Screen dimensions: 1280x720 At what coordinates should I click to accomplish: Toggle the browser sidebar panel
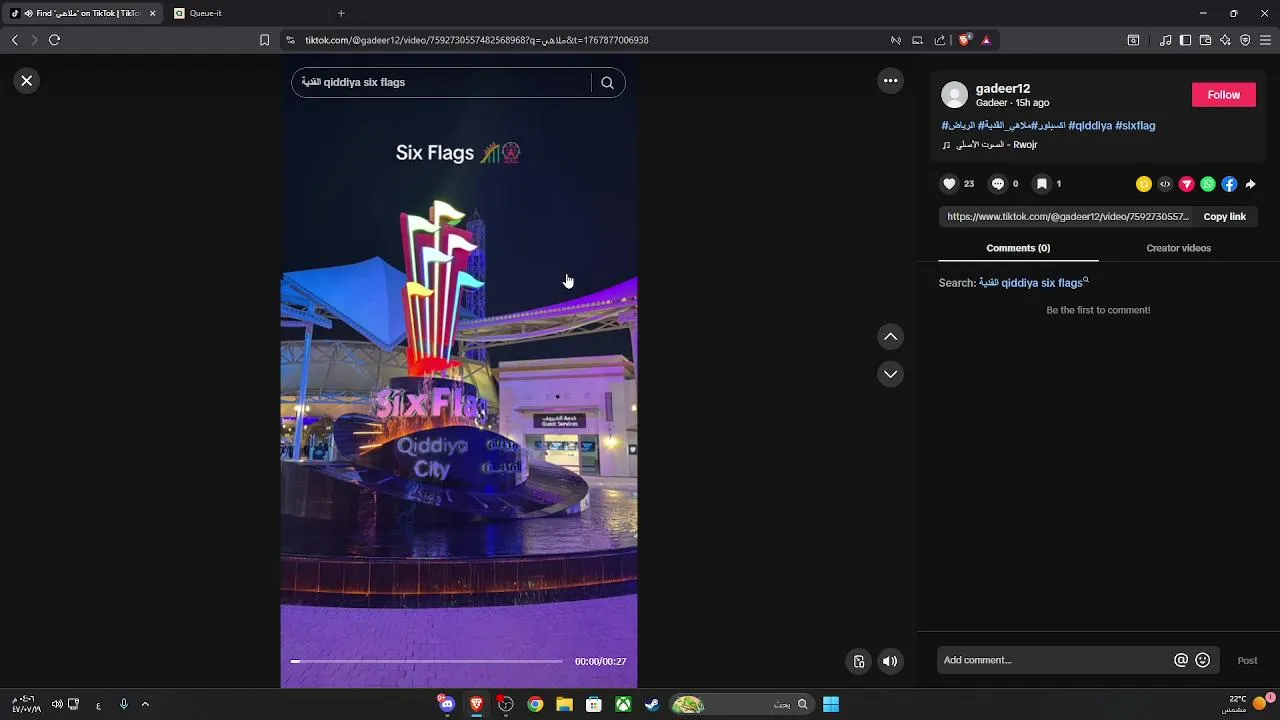1185,40
